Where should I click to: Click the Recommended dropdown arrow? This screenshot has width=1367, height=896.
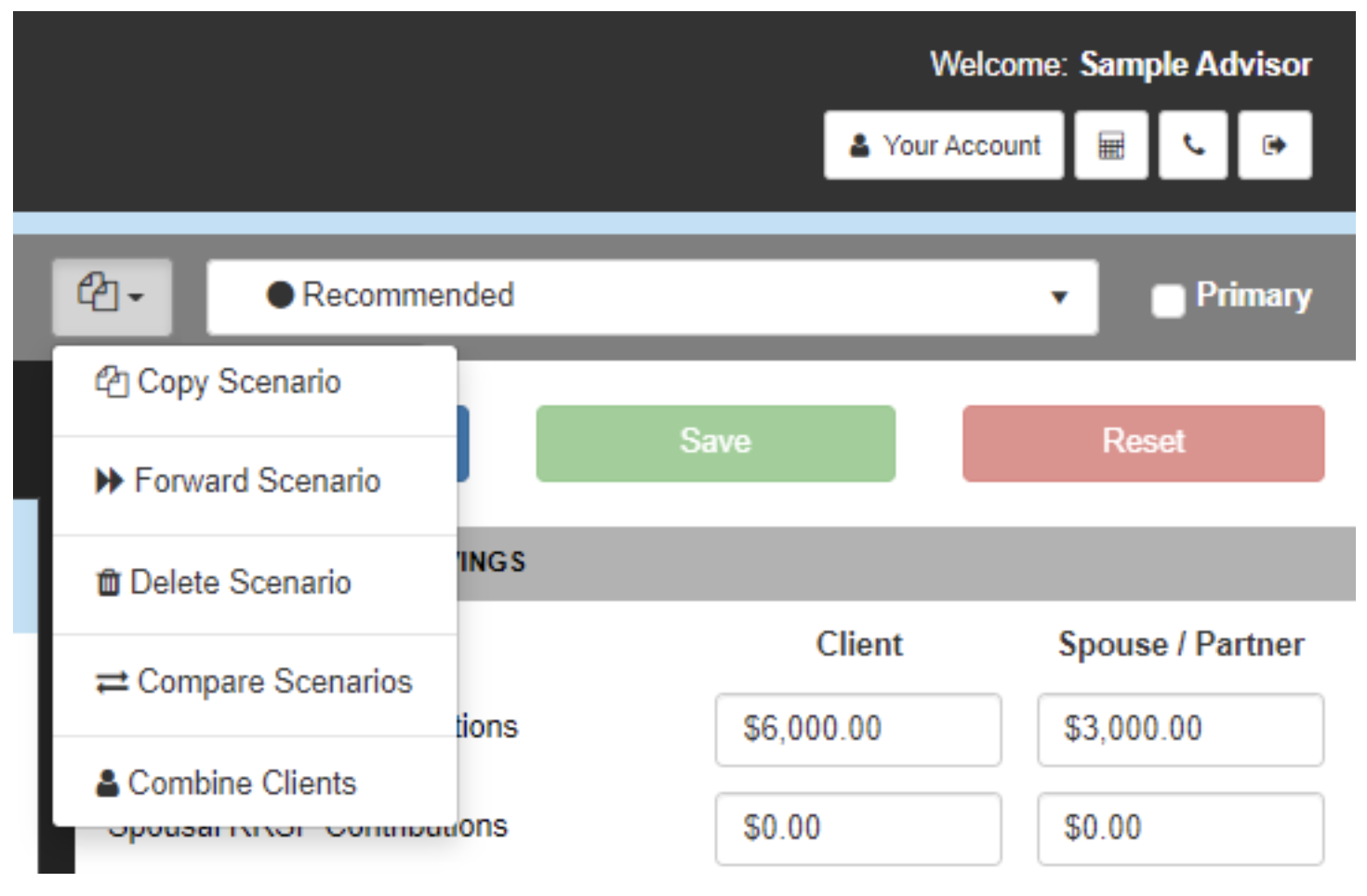pos(1058,297)
